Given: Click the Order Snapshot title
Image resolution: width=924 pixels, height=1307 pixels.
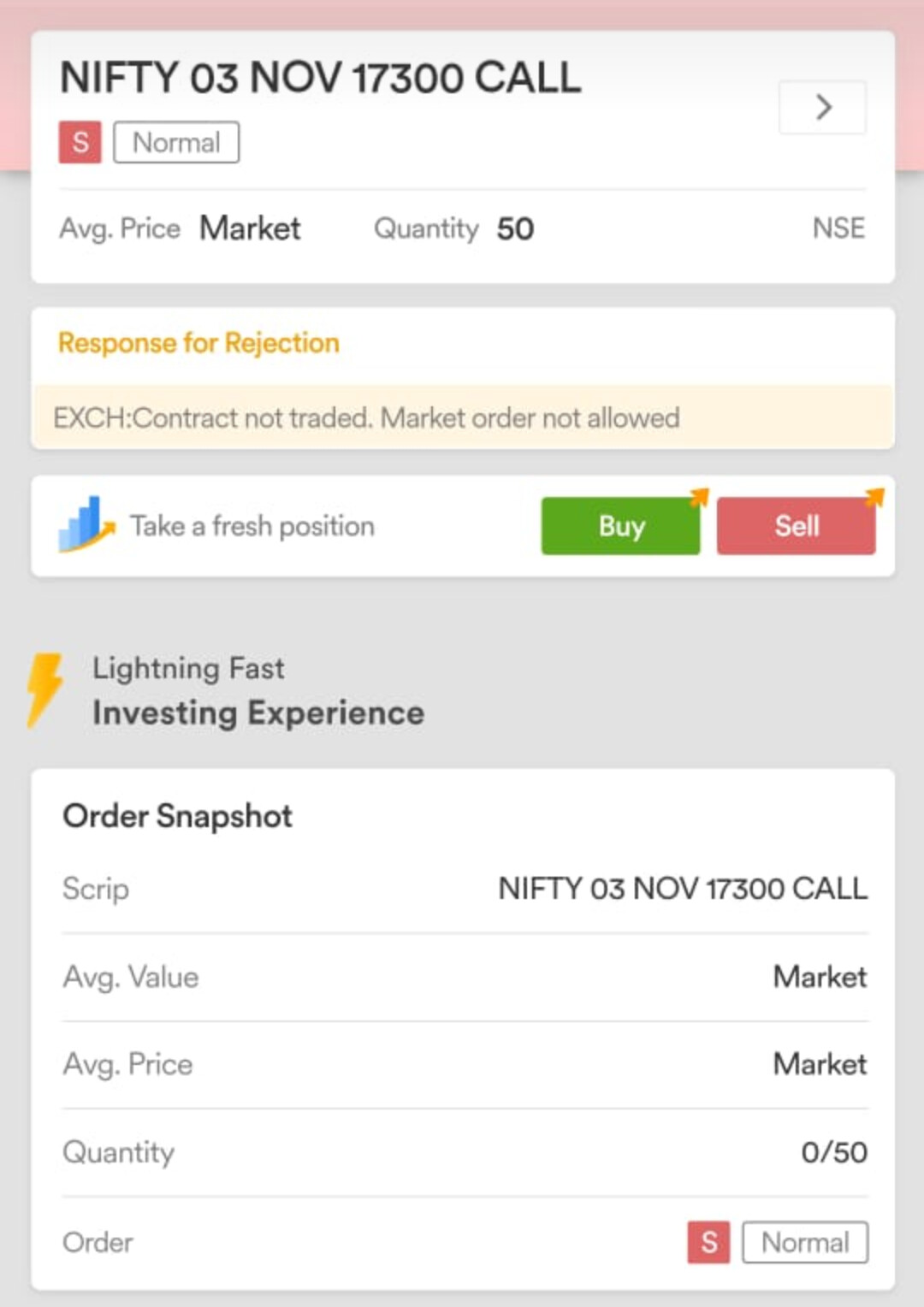Looking at the screenshot, I should pyautogui.click(x=178, y=816).
